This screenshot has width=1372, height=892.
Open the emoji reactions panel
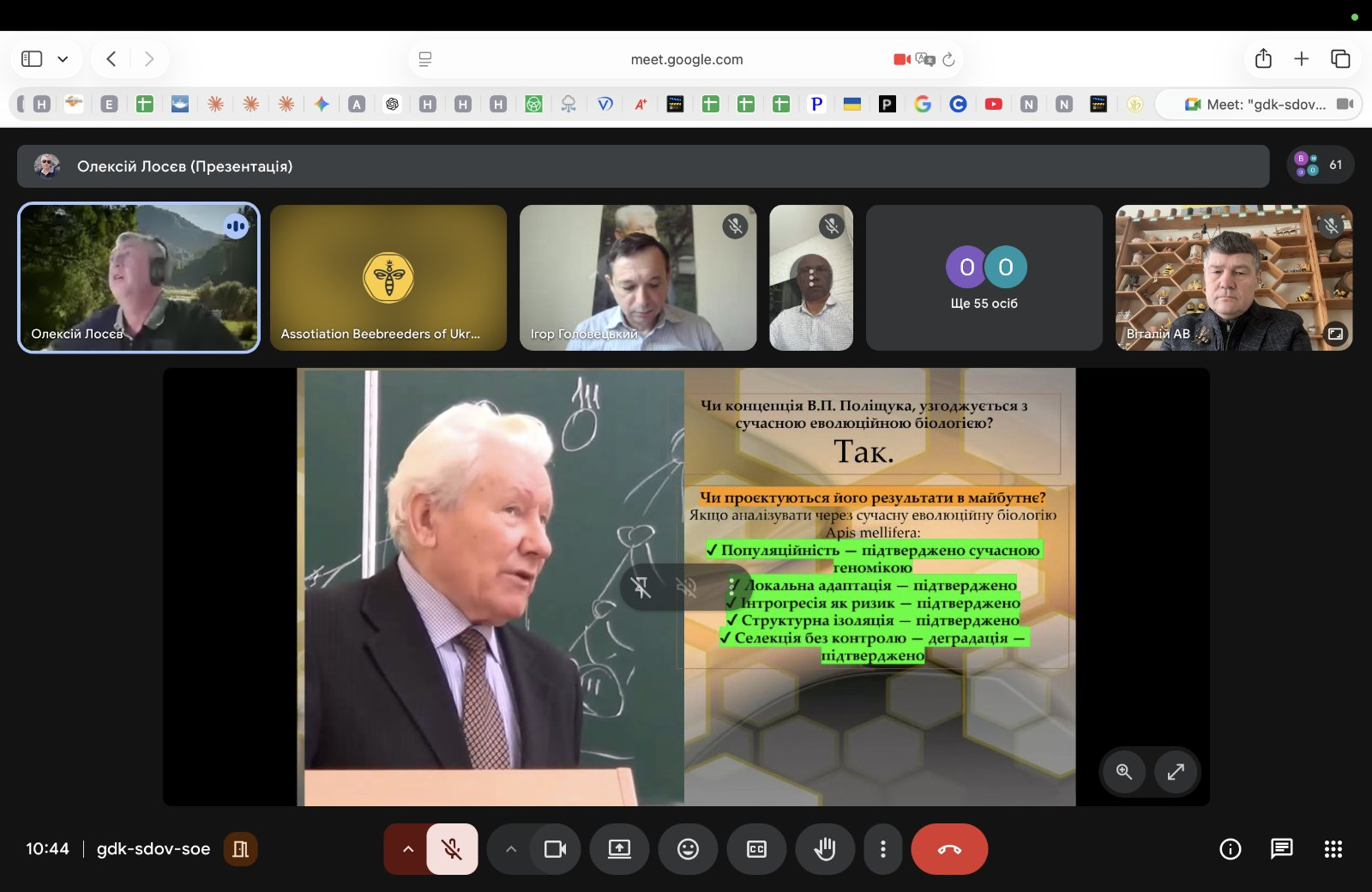[x=688, y=849]
